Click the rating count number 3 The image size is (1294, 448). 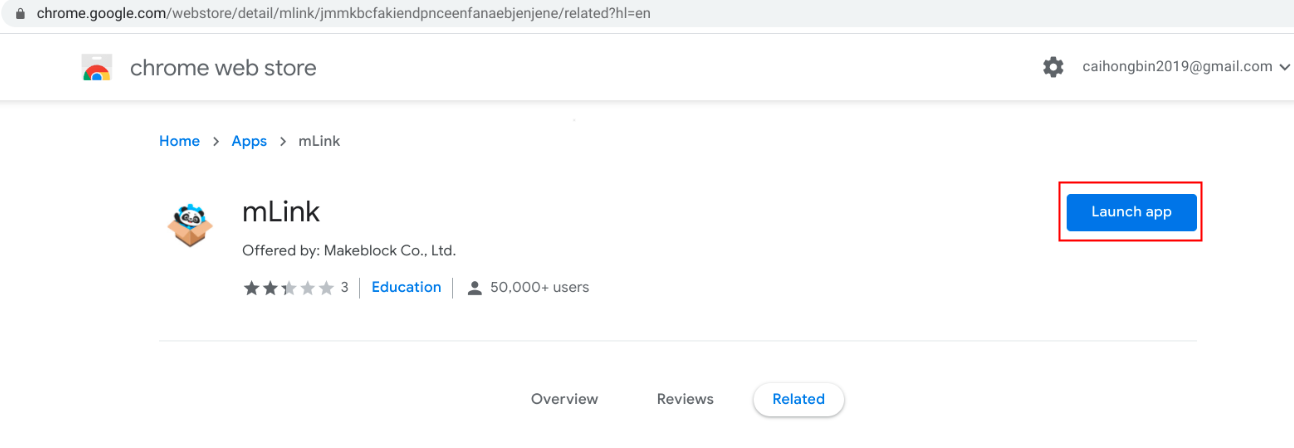[x=344, y=288]
